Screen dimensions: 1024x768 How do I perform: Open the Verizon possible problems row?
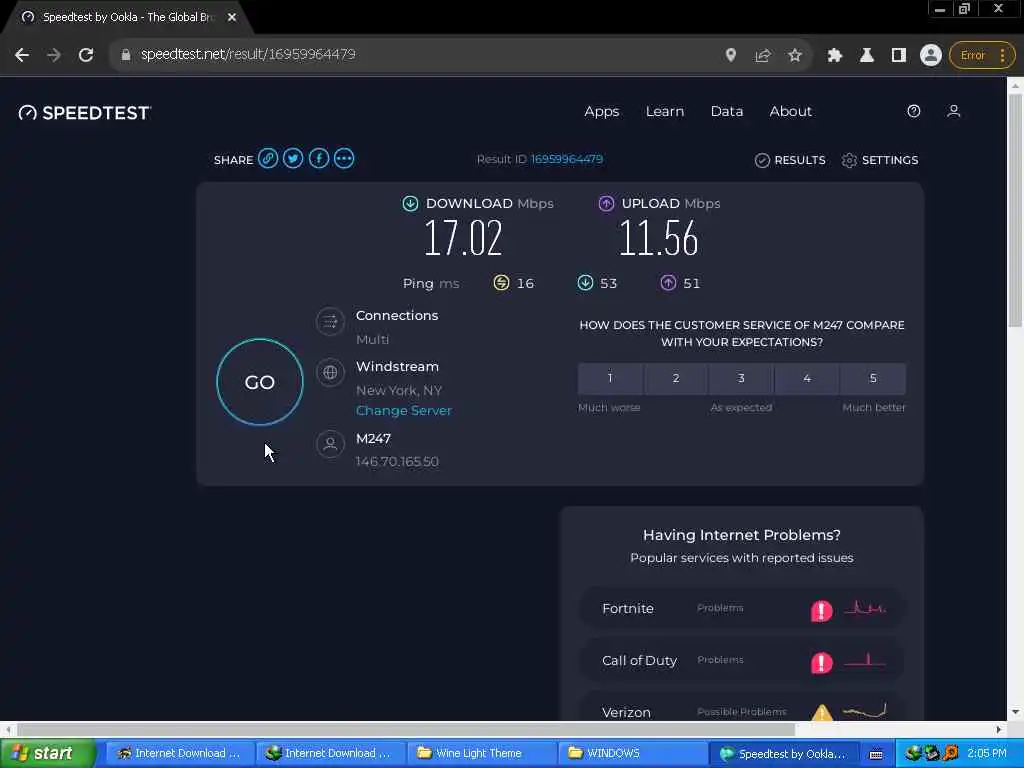pyautogui.click(x=742, y=707)
